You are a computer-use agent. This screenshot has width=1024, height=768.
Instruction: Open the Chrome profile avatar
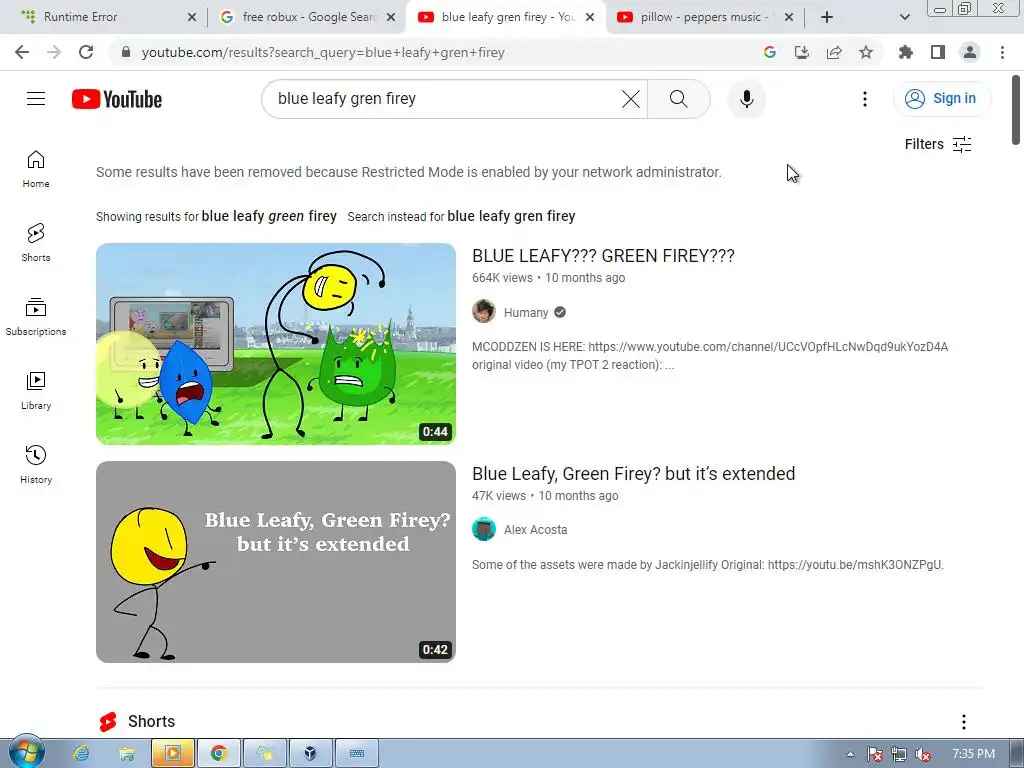pos(970,52)
